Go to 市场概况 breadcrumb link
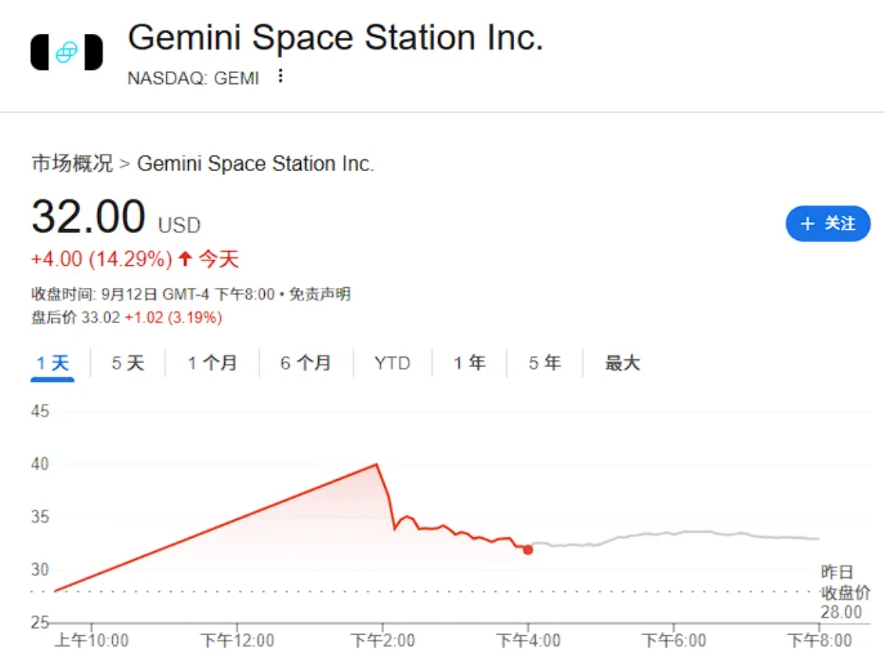 tap(72, 163)
